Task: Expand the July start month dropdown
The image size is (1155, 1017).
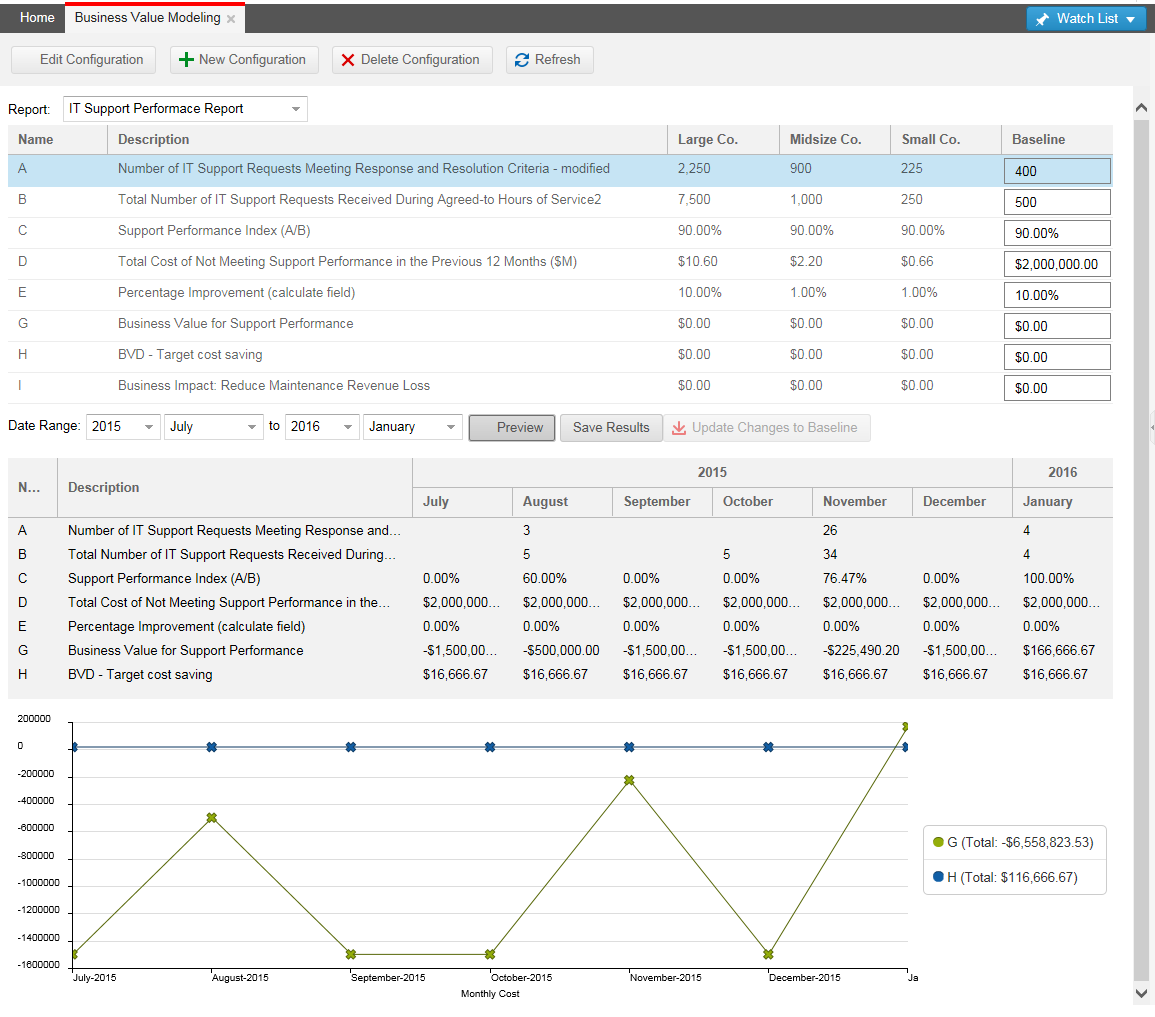Action: pyautogui.click(x=252, y=427)
